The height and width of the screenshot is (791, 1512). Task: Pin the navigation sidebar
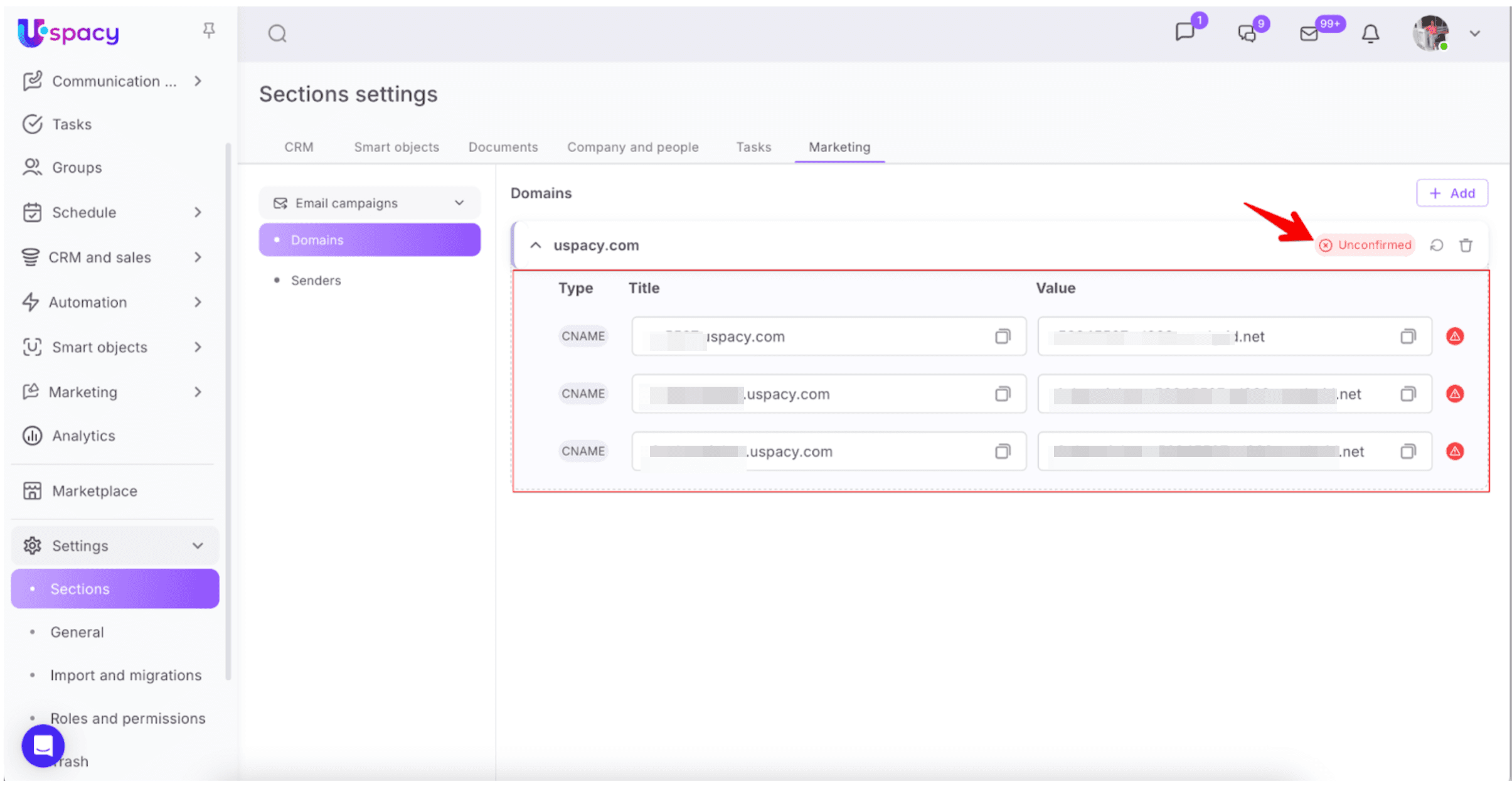208,30
